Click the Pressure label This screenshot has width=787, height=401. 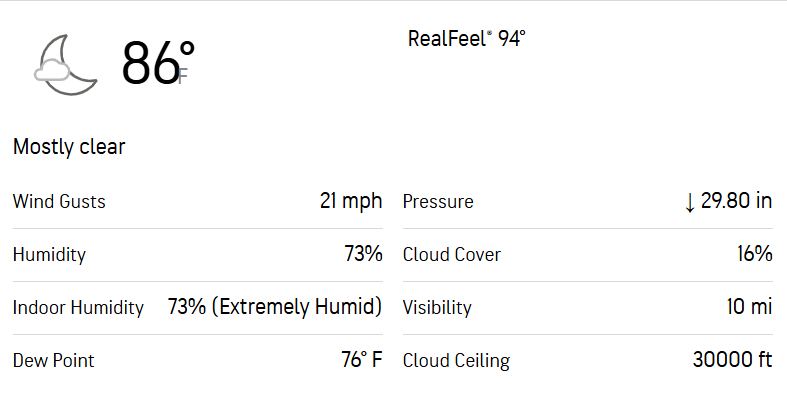tap(438, 202)
